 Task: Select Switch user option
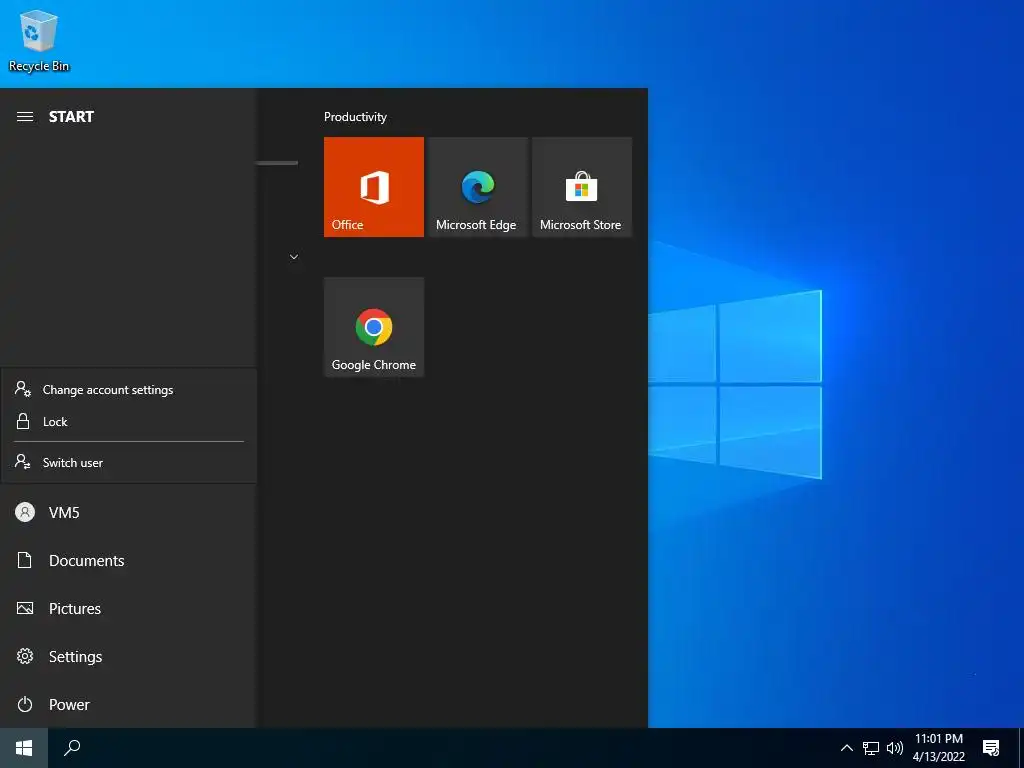click(x=129, y=462)
